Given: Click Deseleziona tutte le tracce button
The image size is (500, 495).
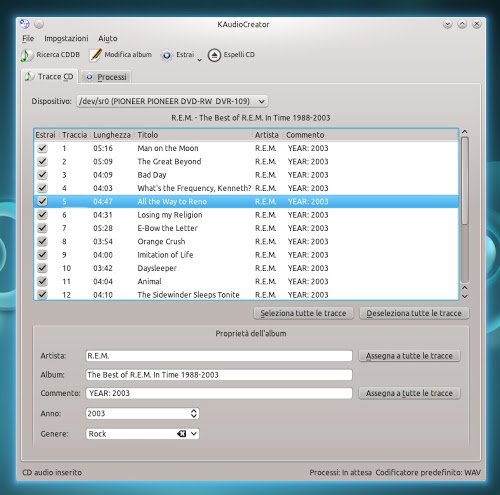Looking at the screenshot, I should click(x=414, y=313).
